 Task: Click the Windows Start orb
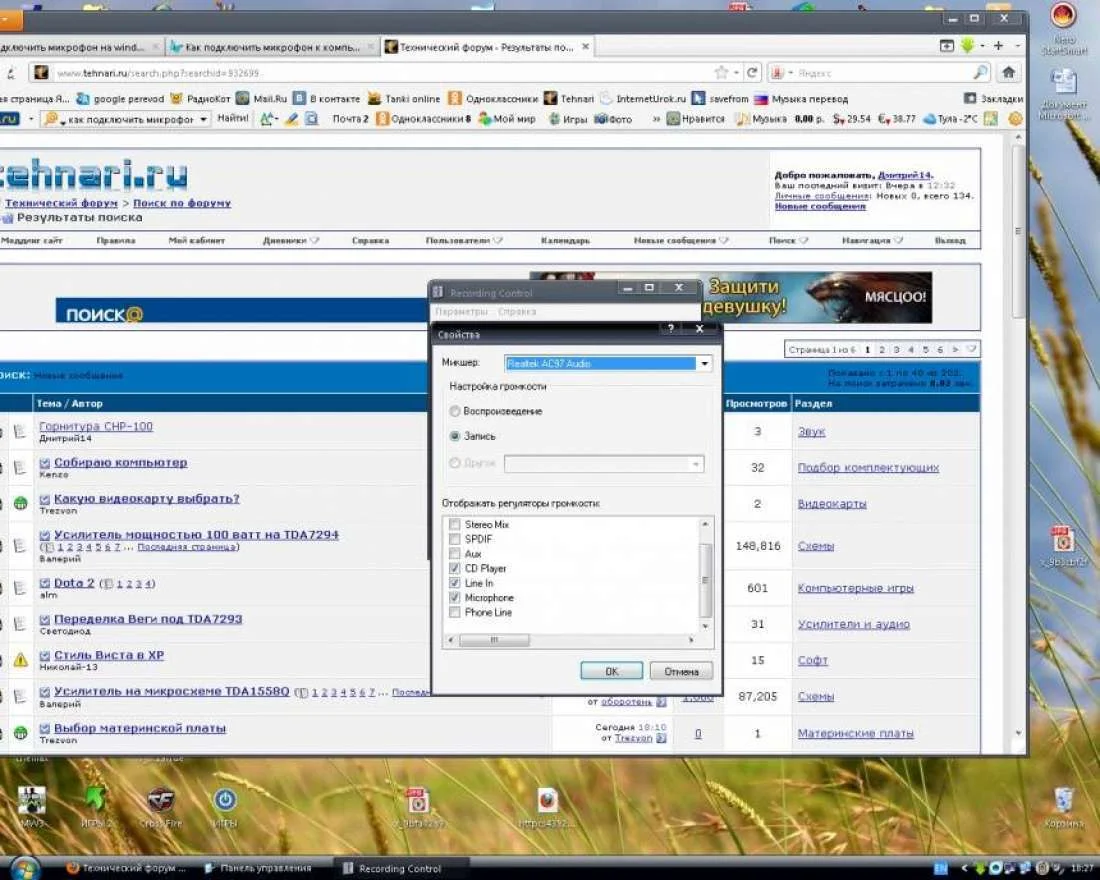tap(23, 867)
